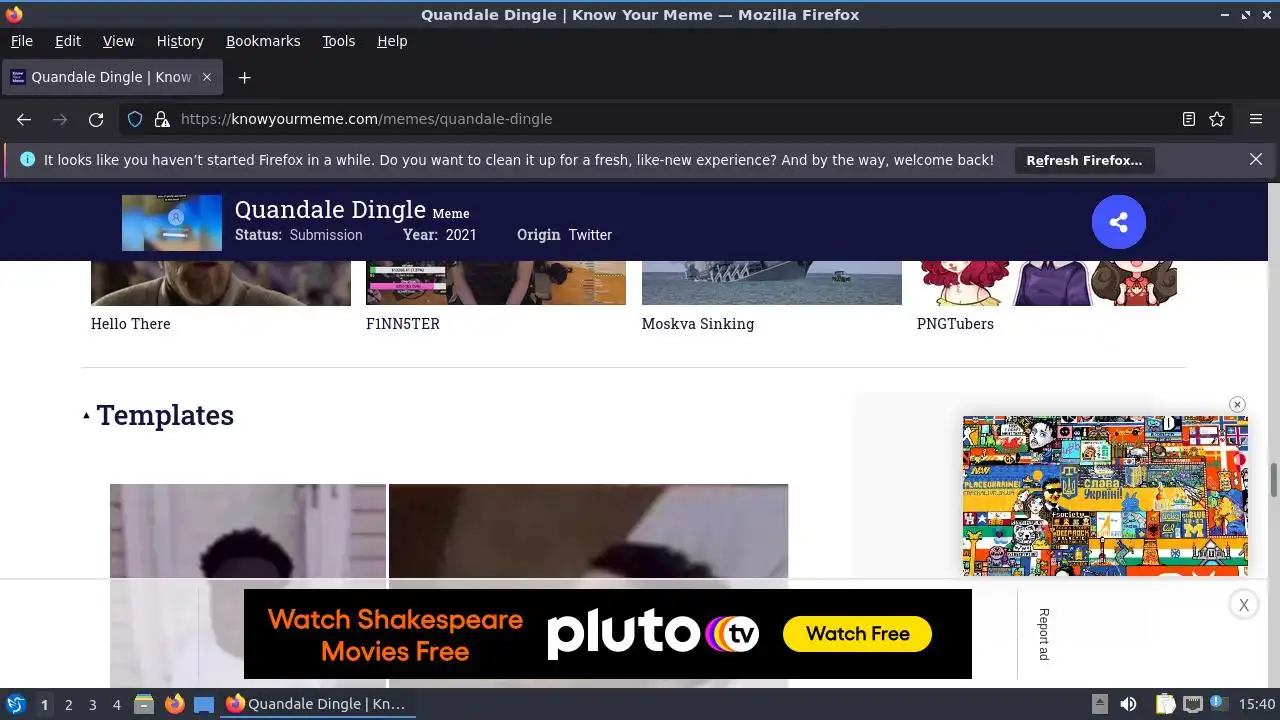The width and height of the screenshot is (1280, 720).
Task: Click the 15:40 clock in taskbar
Action: pos(1257,704)
